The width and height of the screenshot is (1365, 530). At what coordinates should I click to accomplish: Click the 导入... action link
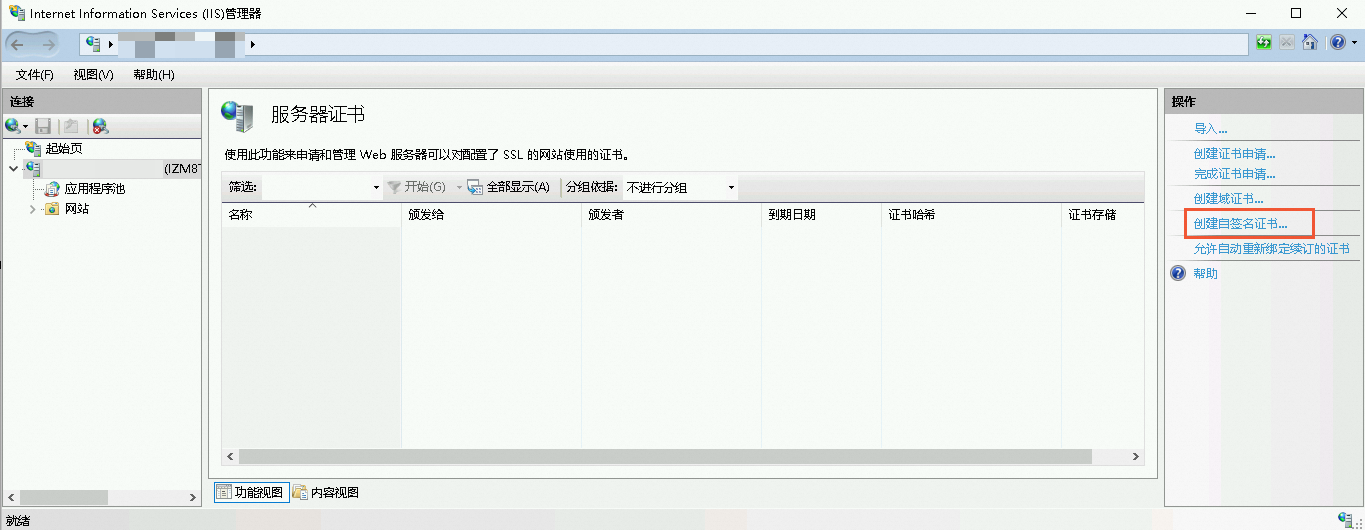pyautogui.click(x=1210, y=129)
